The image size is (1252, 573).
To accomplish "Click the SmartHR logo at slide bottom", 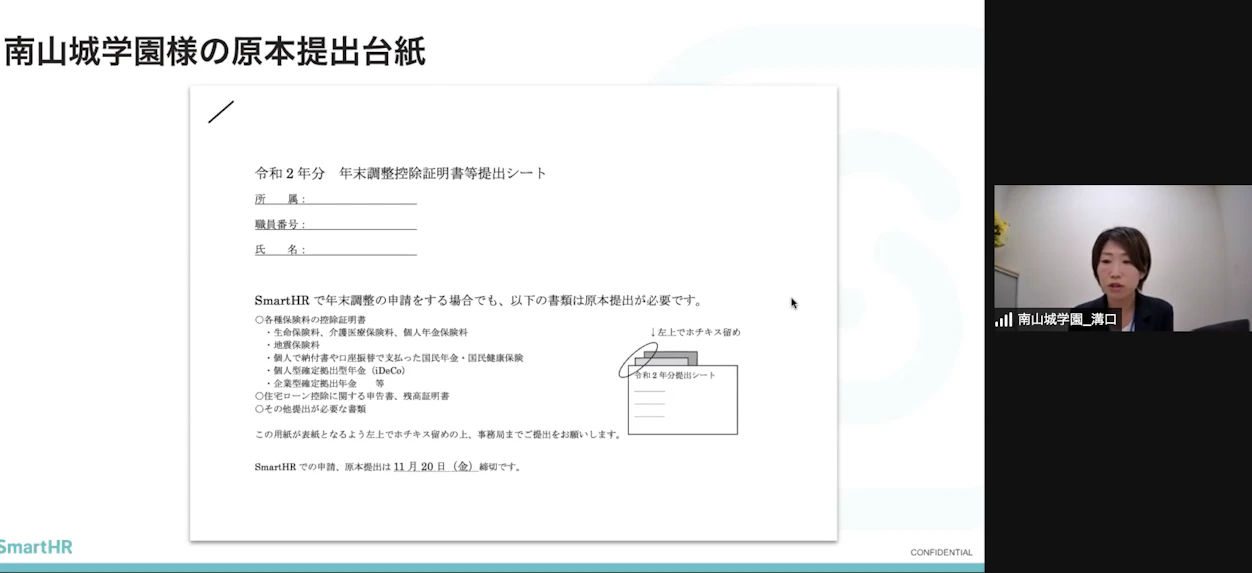I will point(36,547).
